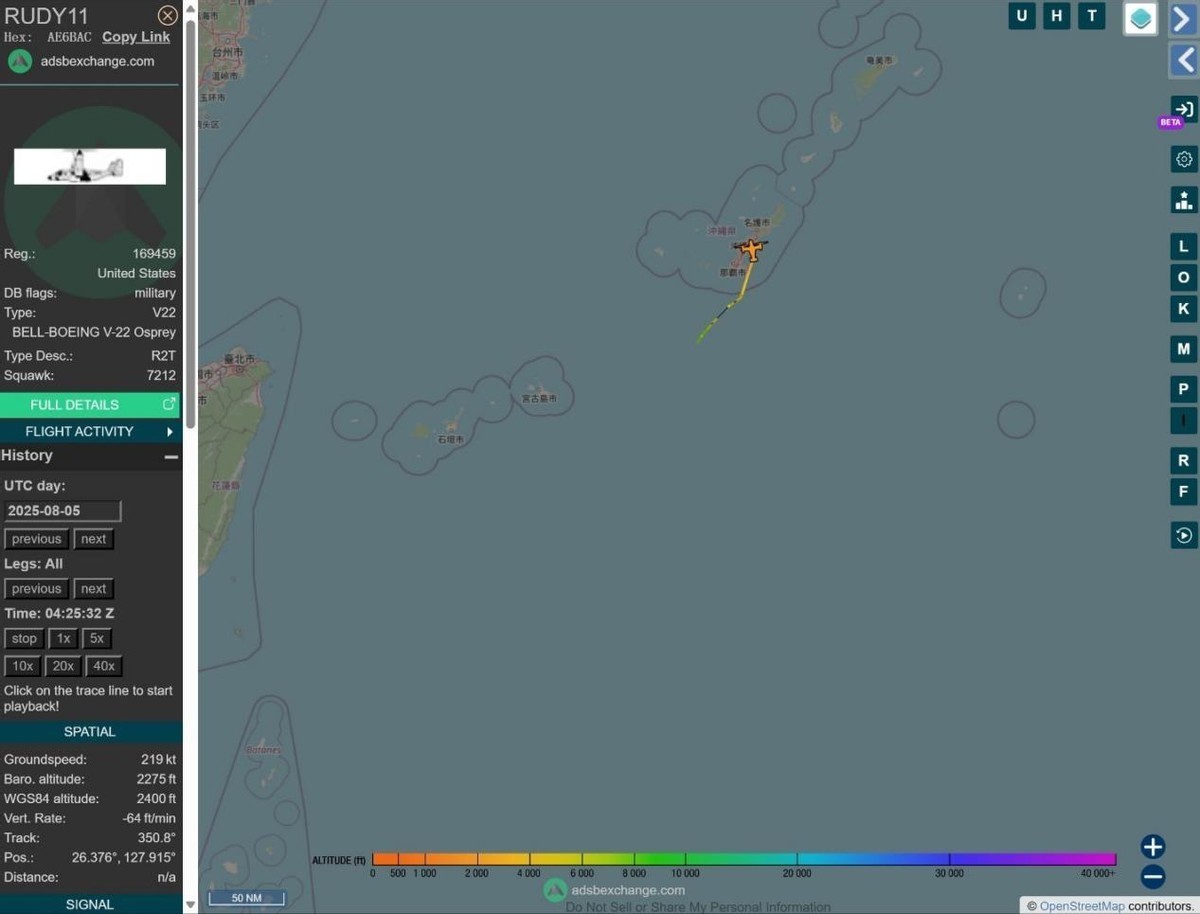Open the map layers selector icon
Screen dimensions: 1200x914
tap(1140, 18)
